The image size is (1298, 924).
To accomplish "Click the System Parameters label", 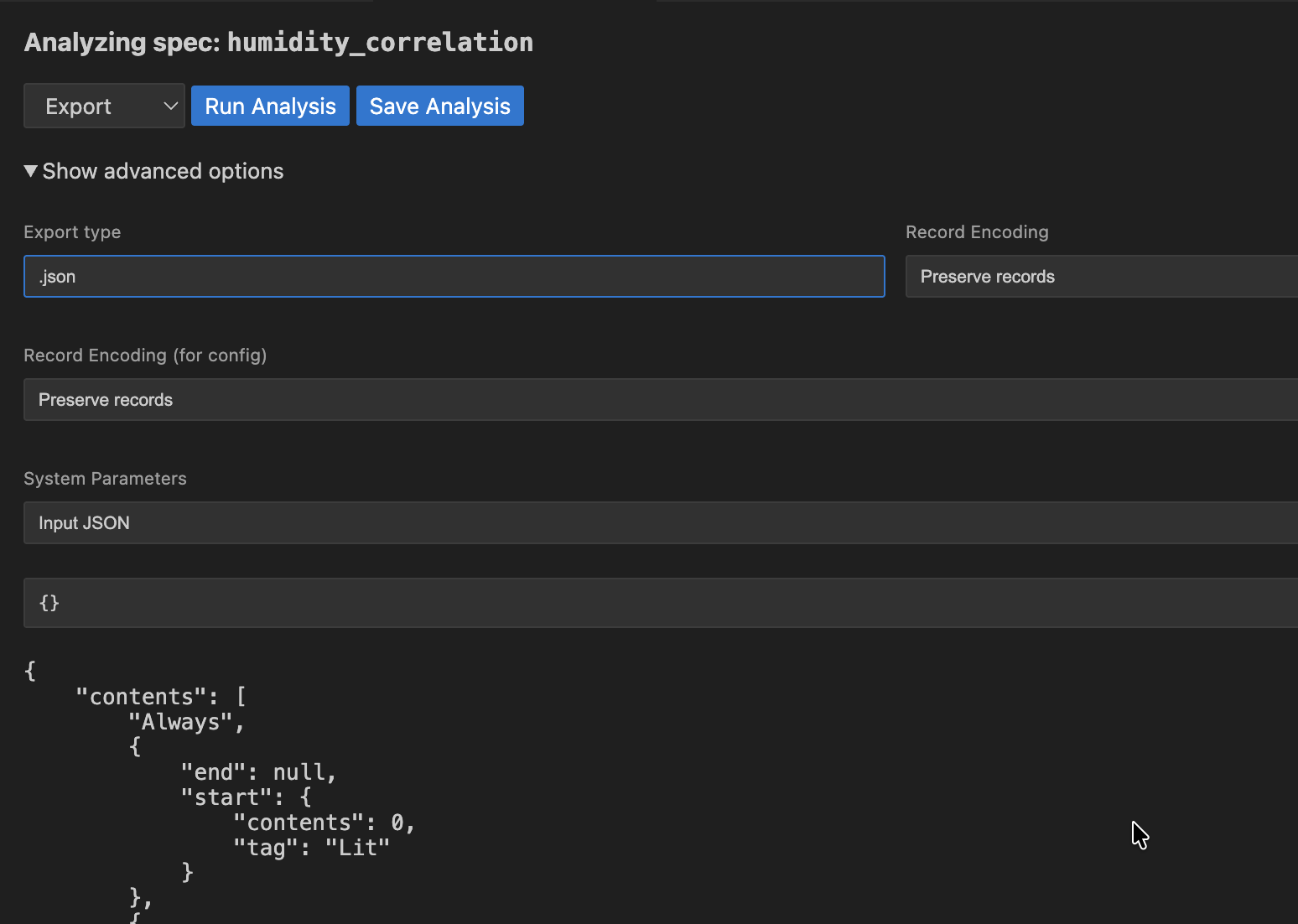I will 105,478.
